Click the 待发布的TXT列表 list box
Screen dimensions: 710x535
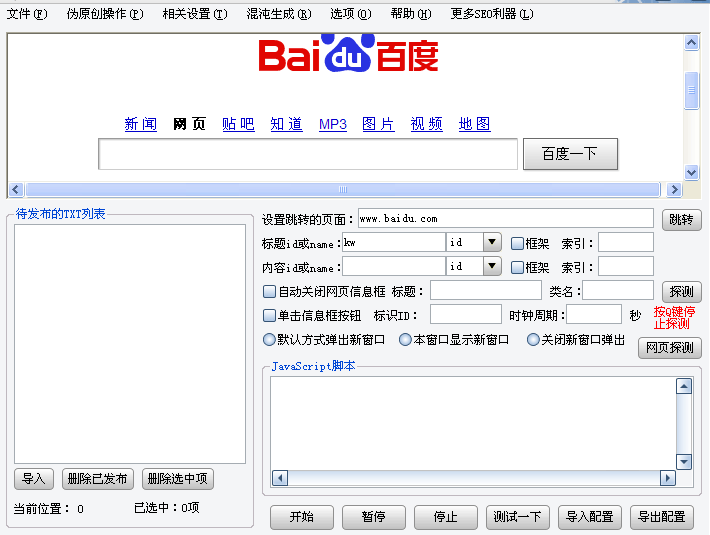130,344
